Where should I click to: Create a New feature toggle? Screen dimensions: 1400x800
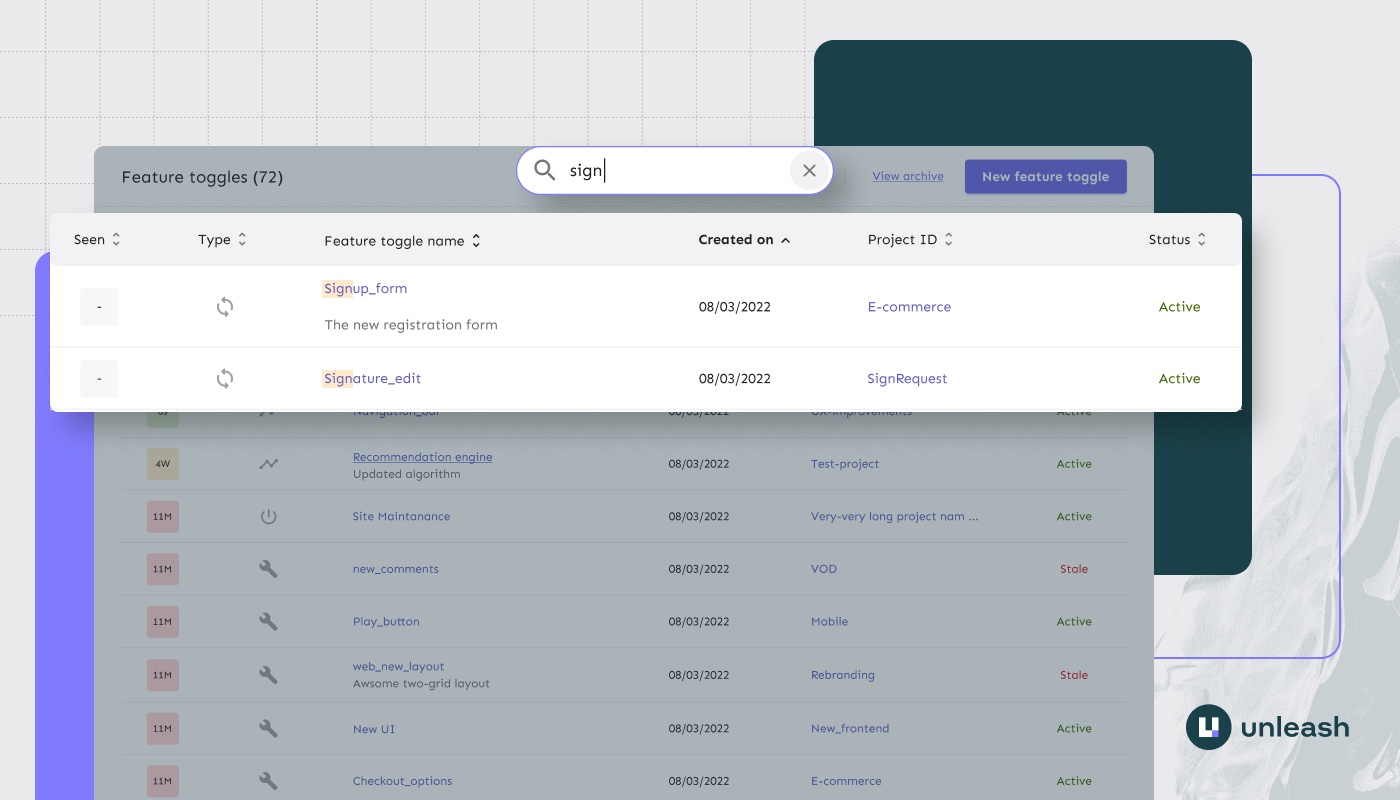1045,176
